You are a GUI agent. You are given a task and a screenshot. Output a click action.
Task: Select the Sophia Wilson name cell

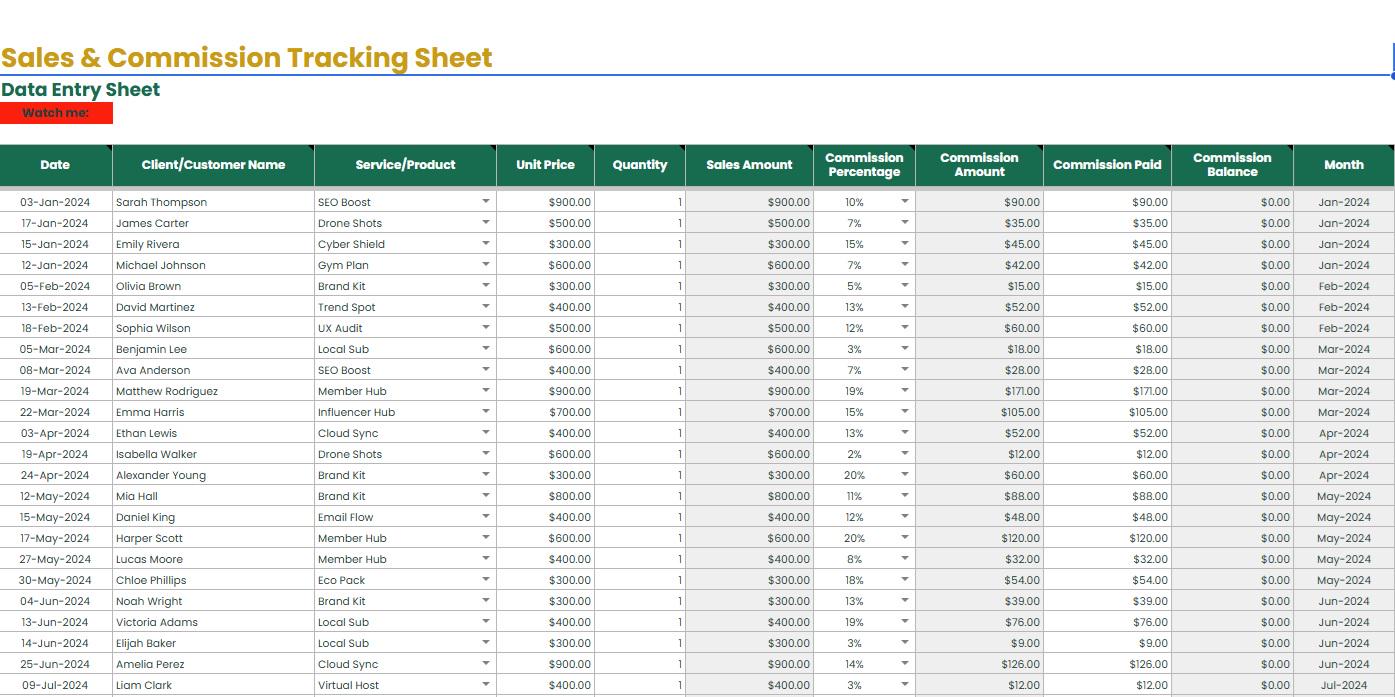213,328
